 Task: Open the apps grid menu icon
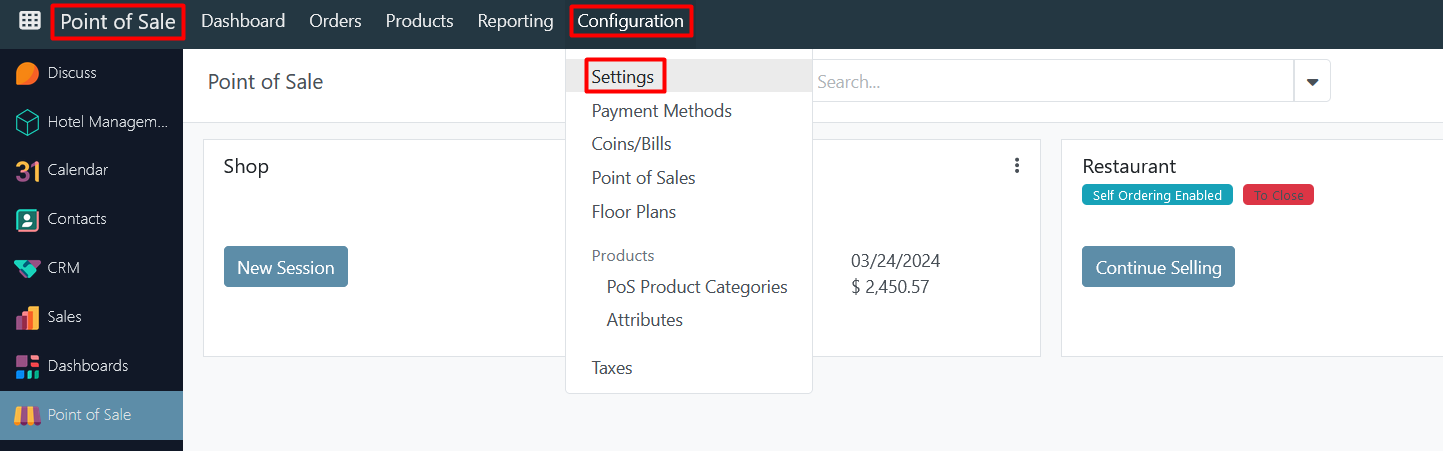click(x=30, y=20)
